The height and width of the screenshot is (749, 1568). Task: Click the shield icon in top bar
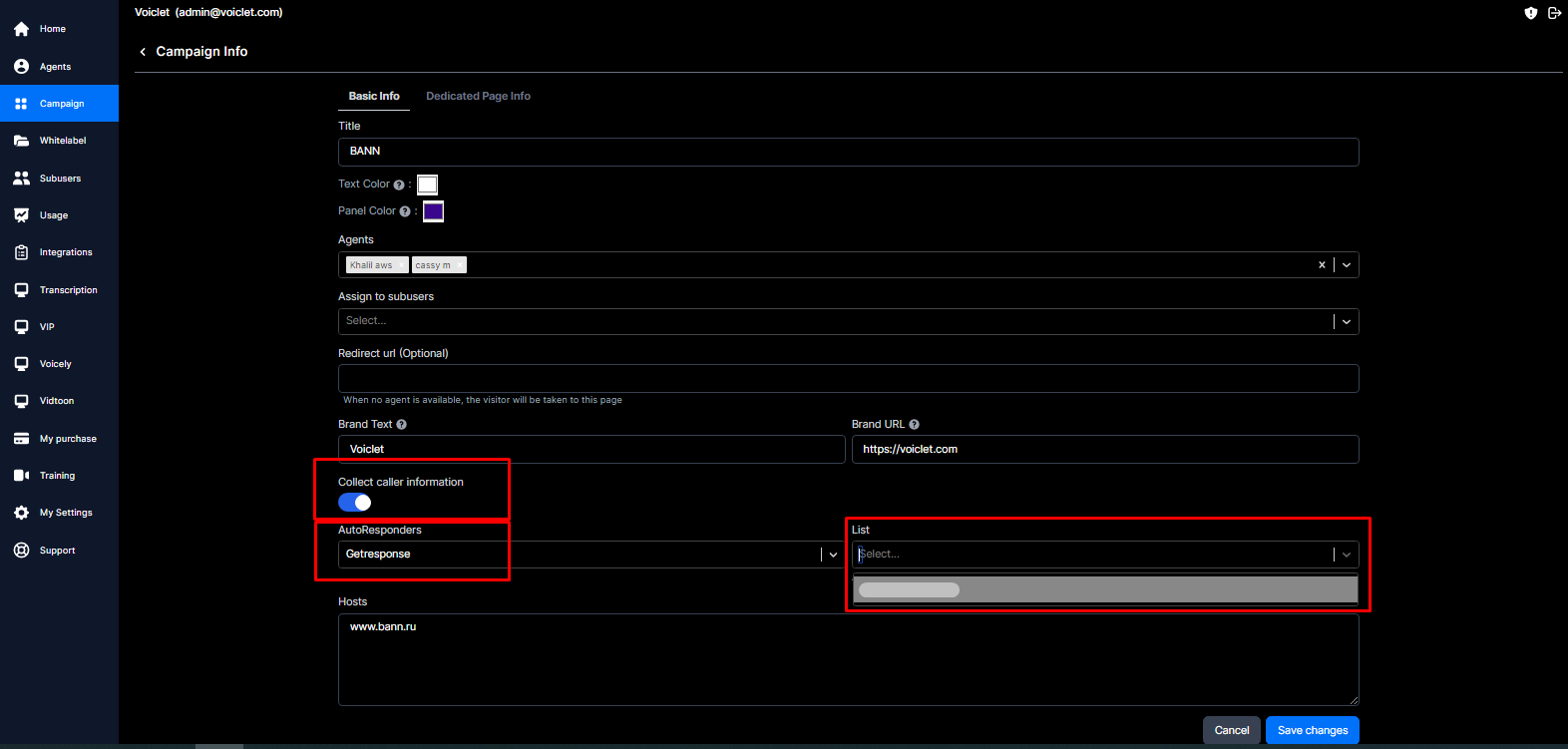point(1531,13)
